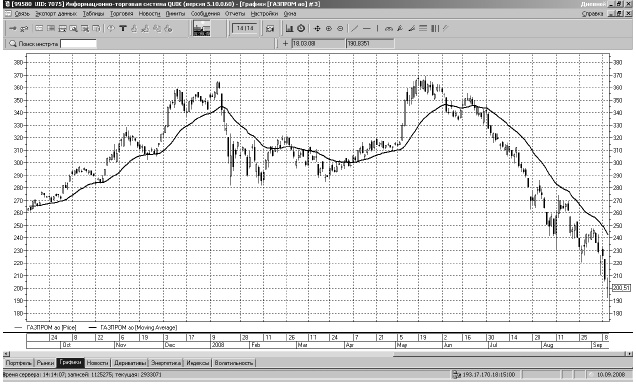Viewport: 636px width, 384px height.
Task: Select the zoom in magnifier icon
Action: (329, 28)
